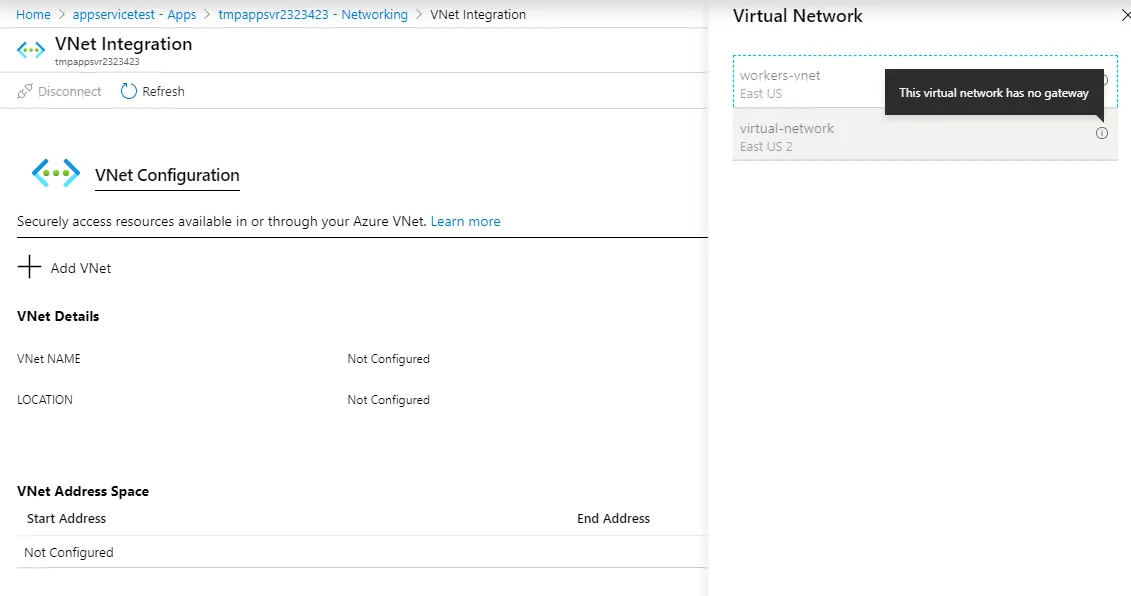Select virtual-network East US 2 entry
1131x596 pixels.
pyautogui.click(x=925, y=134)
